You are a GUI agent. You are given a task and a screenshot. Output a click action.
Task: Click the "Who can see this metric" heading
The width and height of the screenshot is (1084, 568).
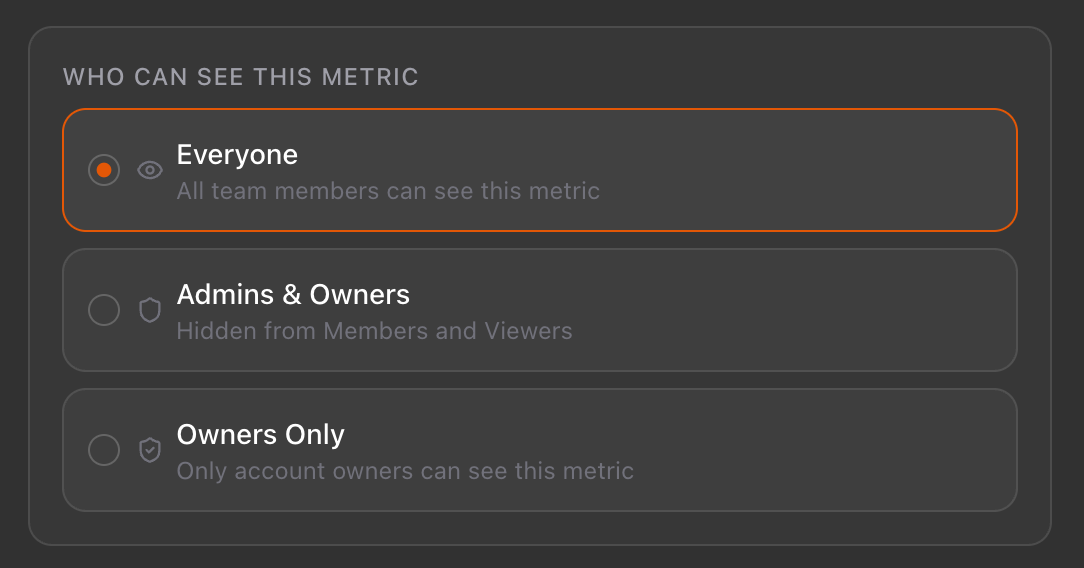(x=241, y=77)
